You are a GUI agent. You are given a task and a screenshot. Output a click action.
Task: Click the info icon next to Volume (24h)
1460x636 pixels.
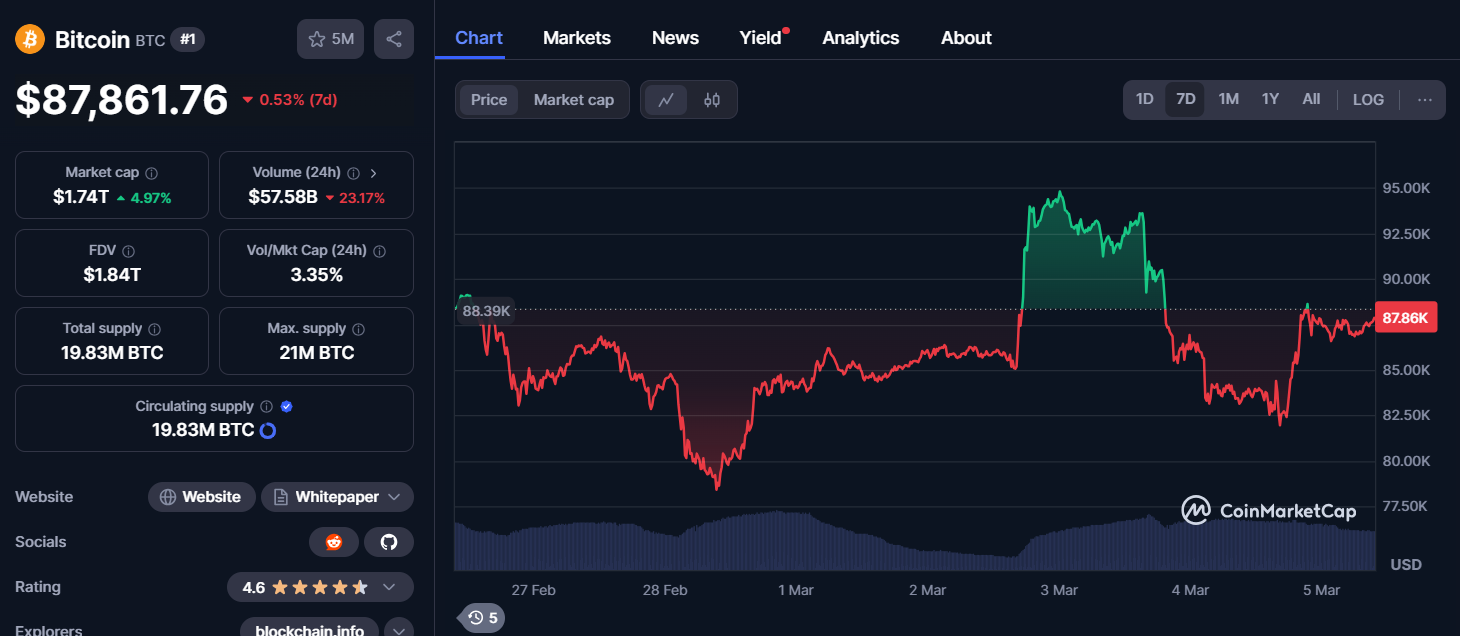[x=353, y=173]
